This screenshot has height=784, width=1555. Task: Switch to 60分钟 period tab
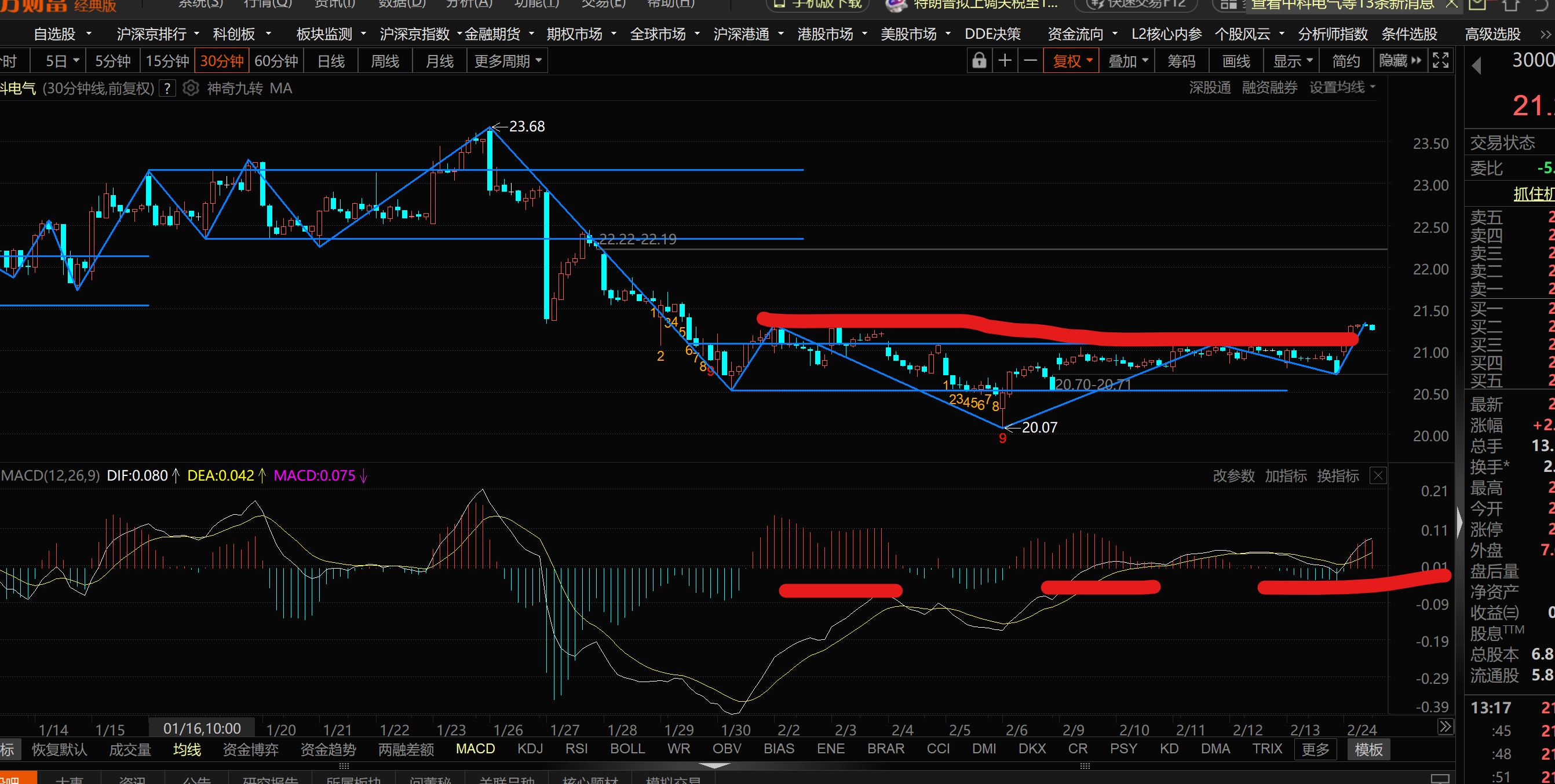(276, 61)
